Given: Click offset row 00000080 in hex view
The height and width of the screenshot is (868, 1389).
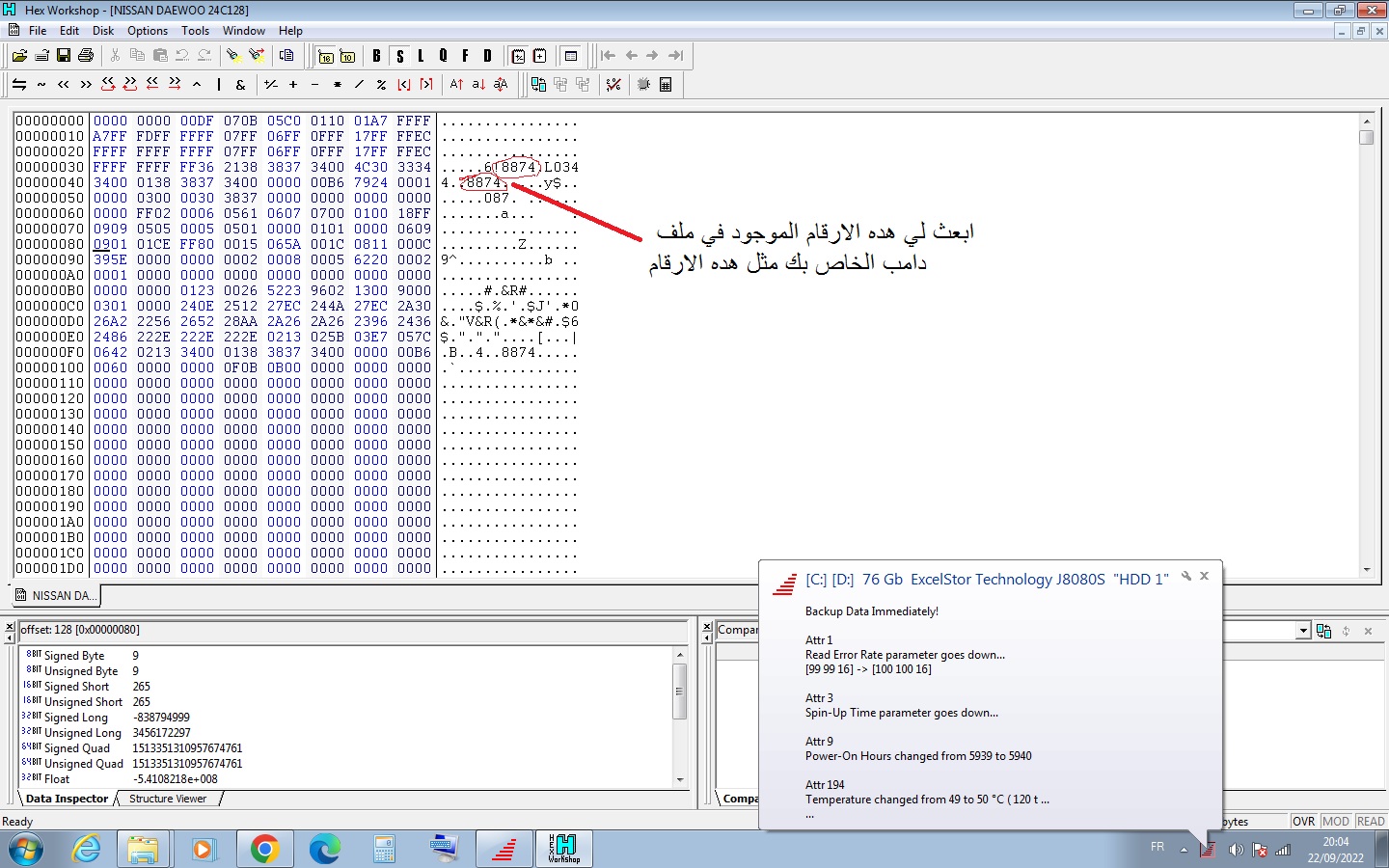Looking at the screenshot, I should click(x=50, y=245).
